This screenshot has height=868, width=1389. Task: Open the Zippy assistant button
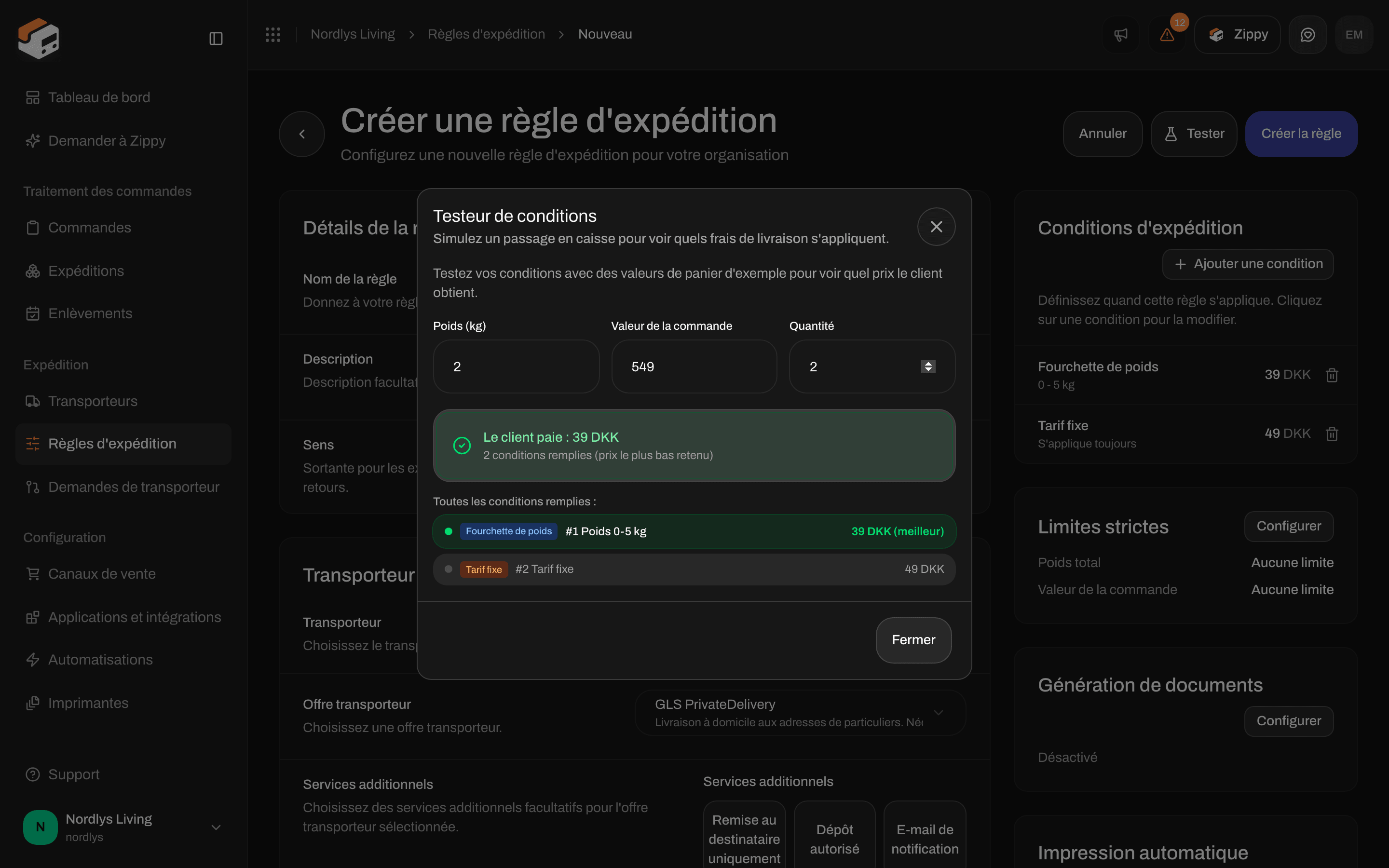(x=1237, y=35)
